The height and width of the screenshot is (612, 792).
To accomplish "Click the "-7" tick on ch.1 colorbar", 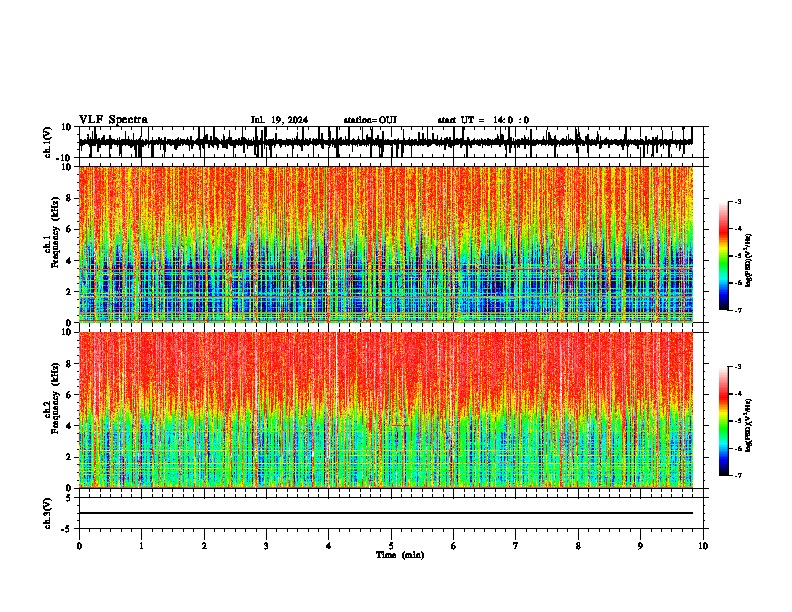I will pyautogui.click(x=737, y=310).
